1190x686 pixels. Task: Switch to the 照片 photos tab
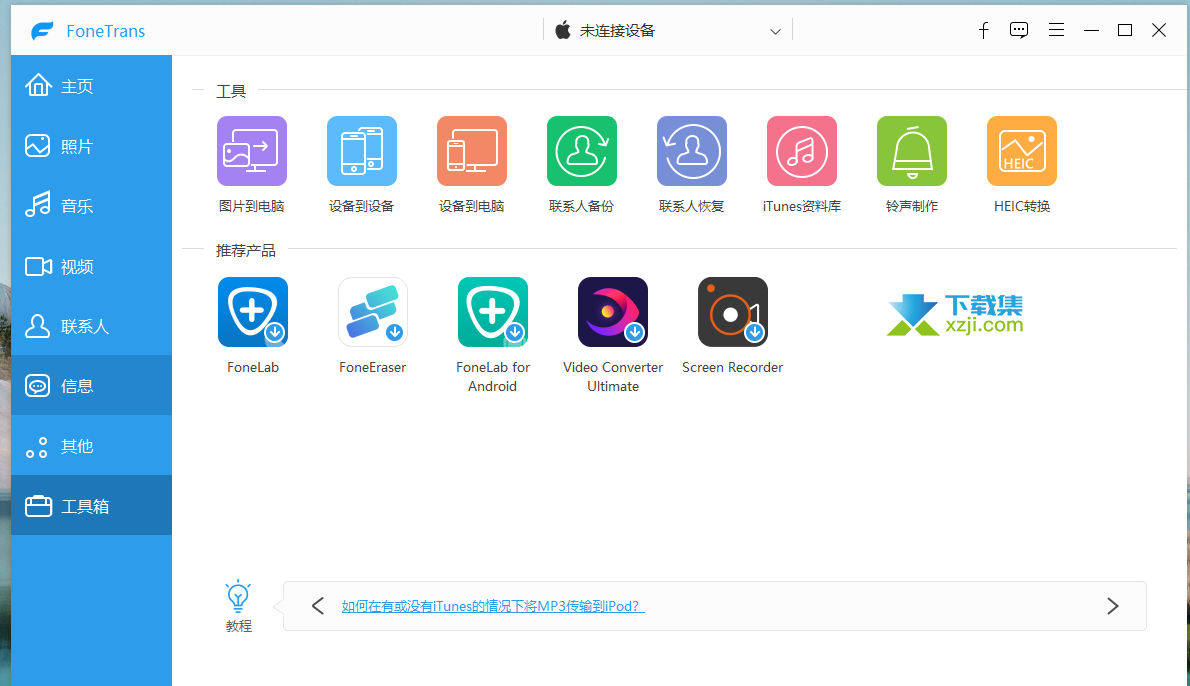pyautogui.click(x=91, y=146)
